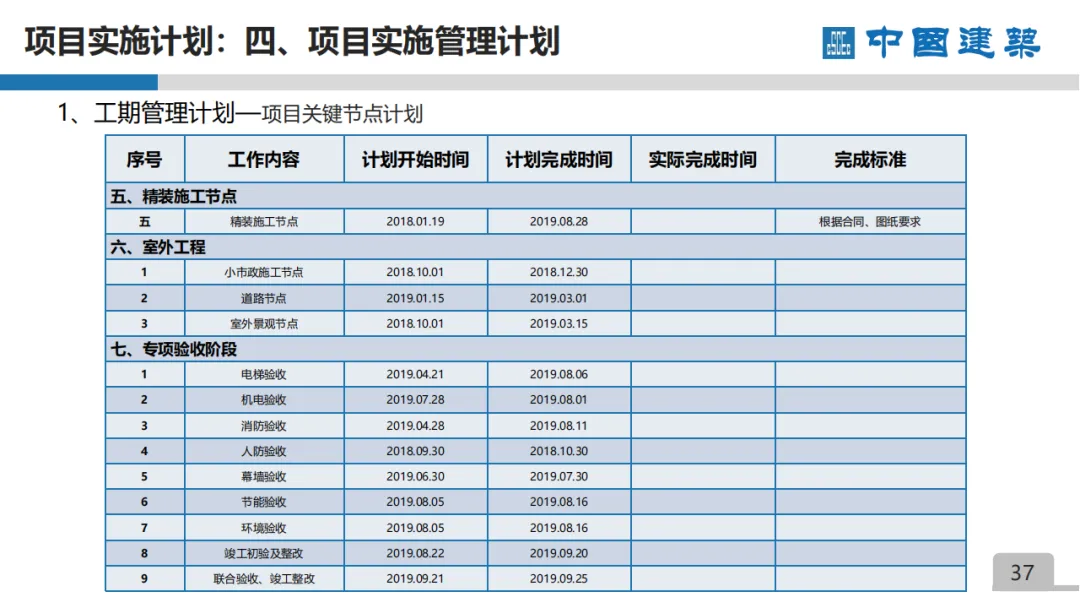Image resolution: width=1080 pixels, height=608 pixels.
Task: Select section row 七、专项验收阶段
Action: (536, 349)
